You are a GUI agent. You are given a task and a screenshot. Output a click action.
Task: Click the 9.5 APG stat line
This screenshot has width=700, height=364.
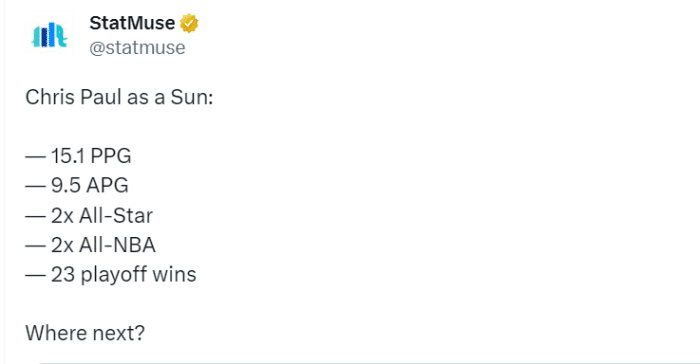pyautogui.click(x=77, y=185)
